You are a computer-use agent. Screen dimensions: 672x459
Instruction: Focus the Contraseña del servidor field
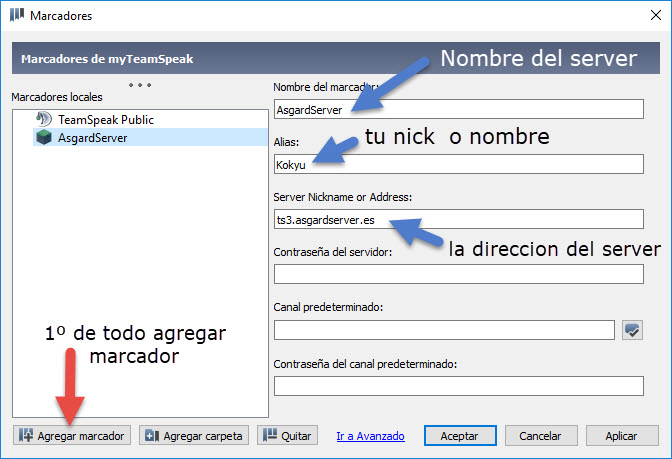(x=459, y=274)
